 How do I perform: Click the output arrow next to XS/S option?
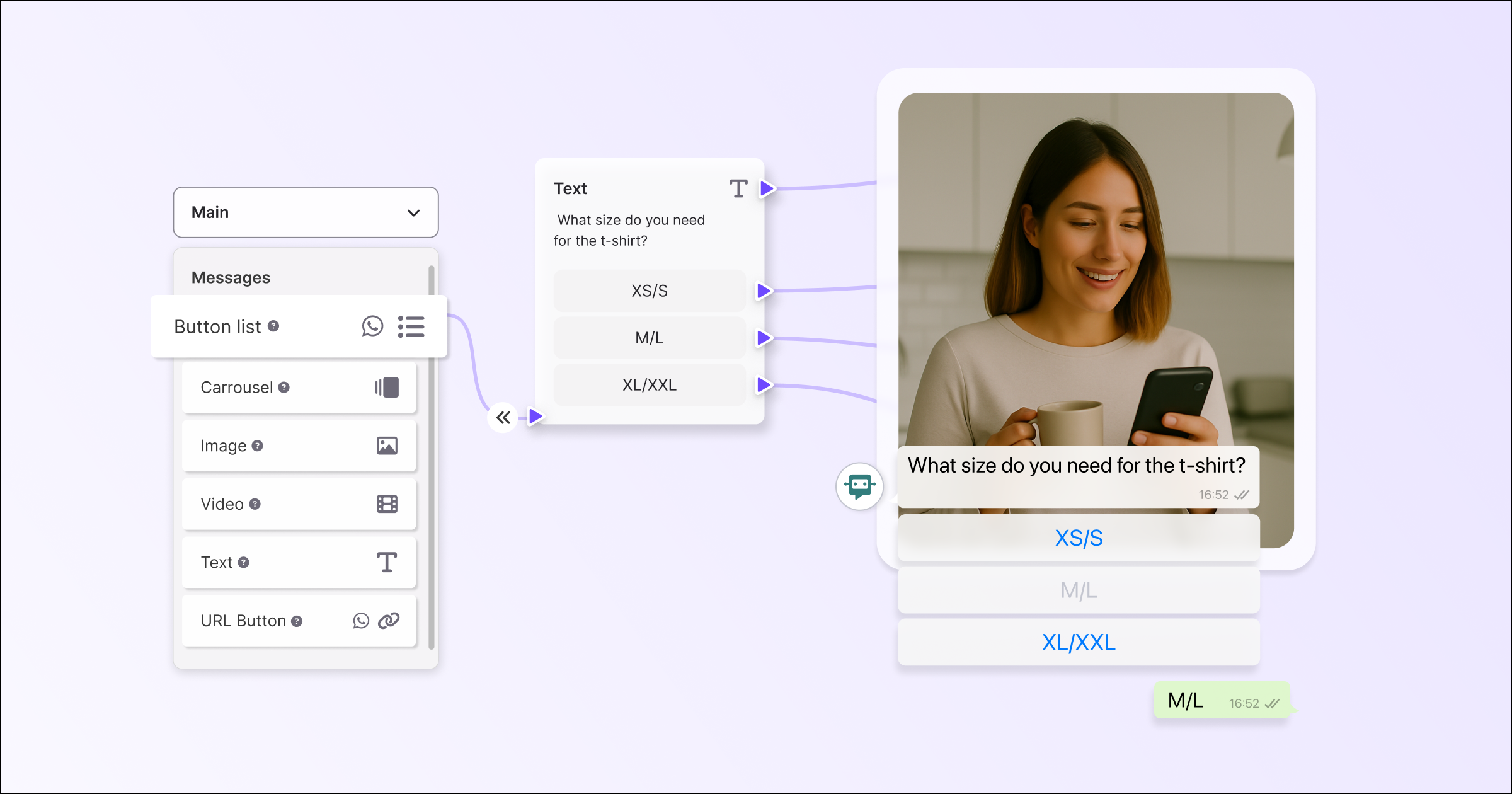[764, 291]
